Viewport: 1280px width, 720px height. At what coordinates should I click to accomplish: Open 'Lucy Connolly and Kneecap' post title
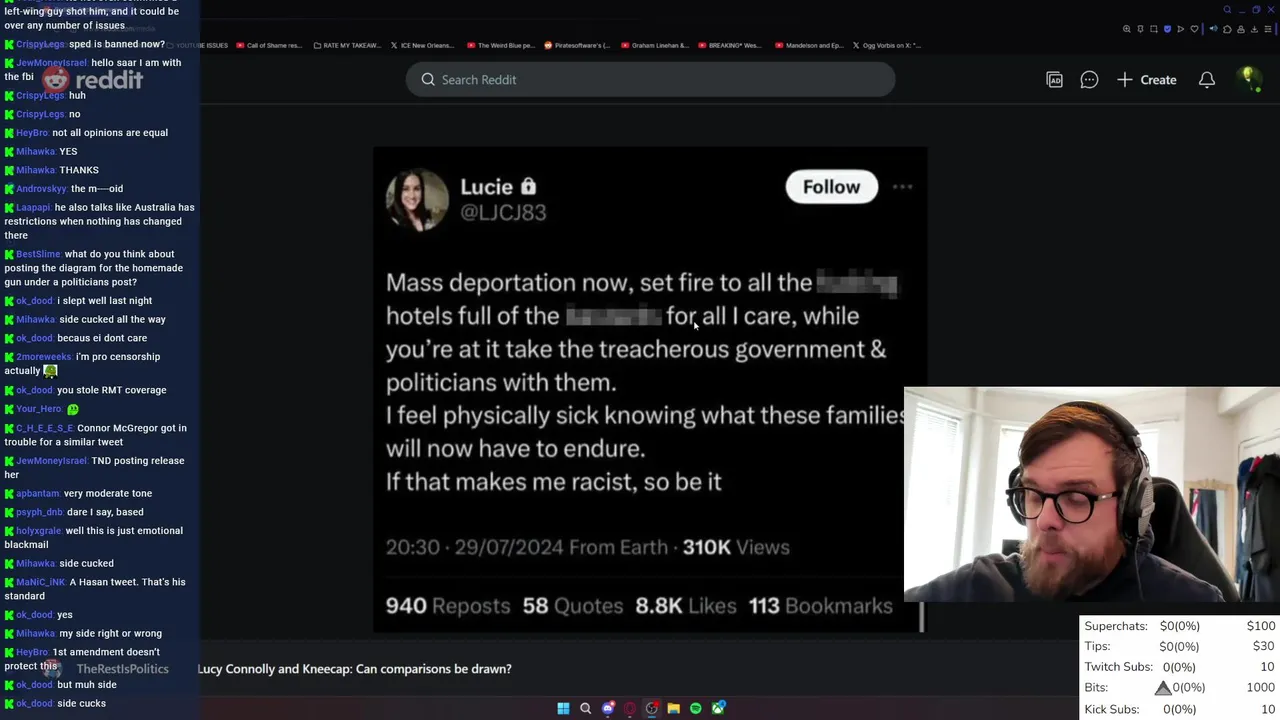coord(355,669)
